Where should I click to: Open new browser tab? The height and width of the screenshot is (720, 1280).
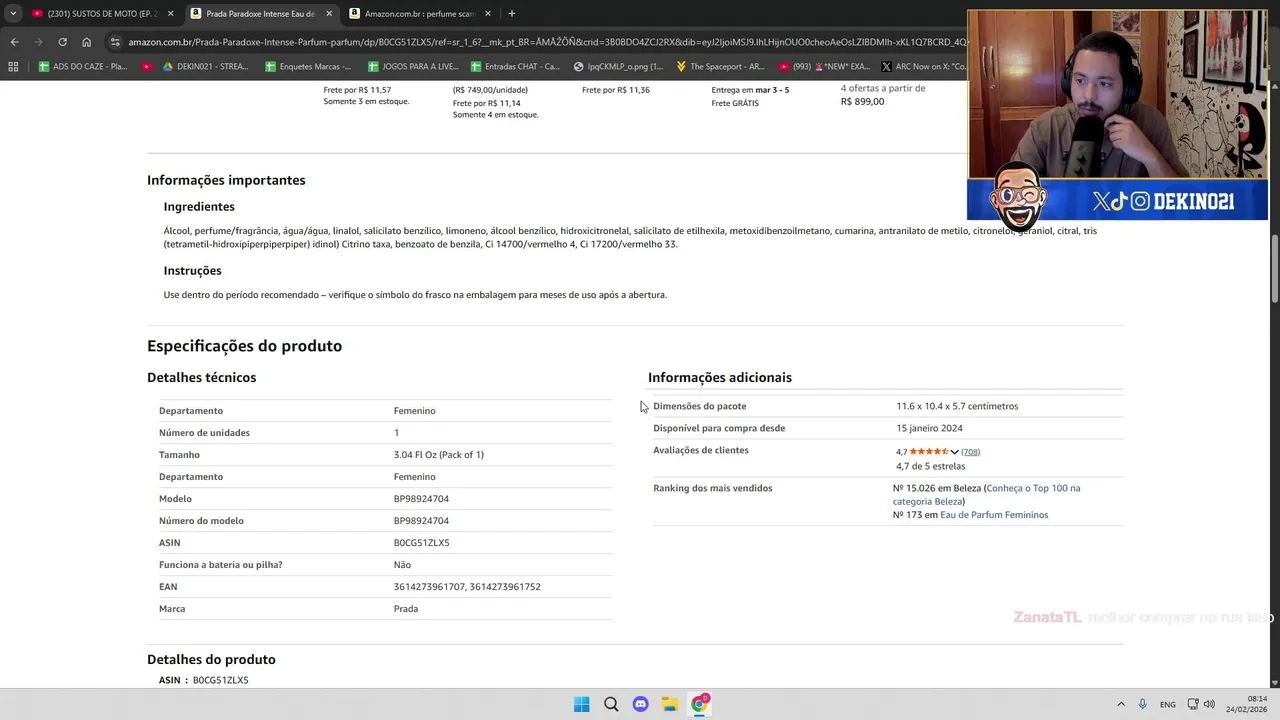(511, 13)
